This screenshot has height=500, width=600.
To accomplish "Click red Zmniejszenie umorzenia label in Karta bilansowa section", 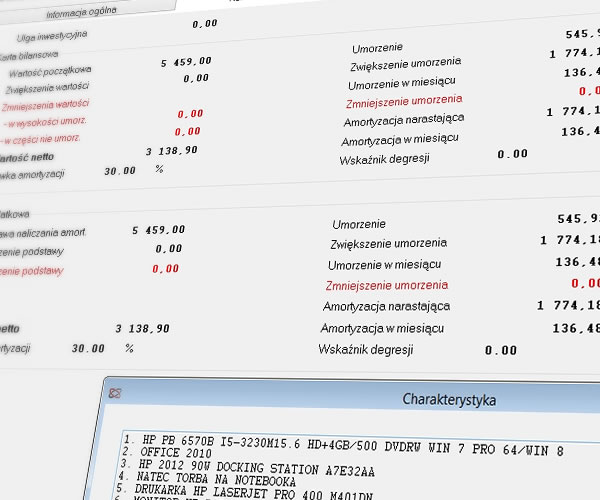I will pyautogui.click(x=404, y=102).
